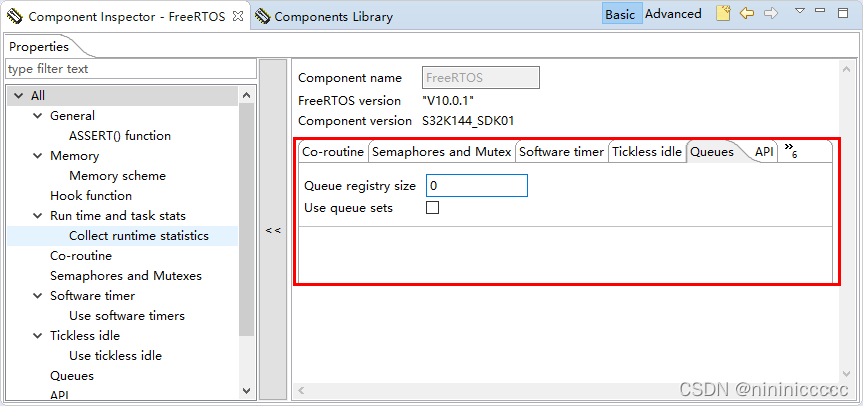The image size is (863, 406).
Task: Click the tree vertical scrollbar thumb
Action: (247, 219)
